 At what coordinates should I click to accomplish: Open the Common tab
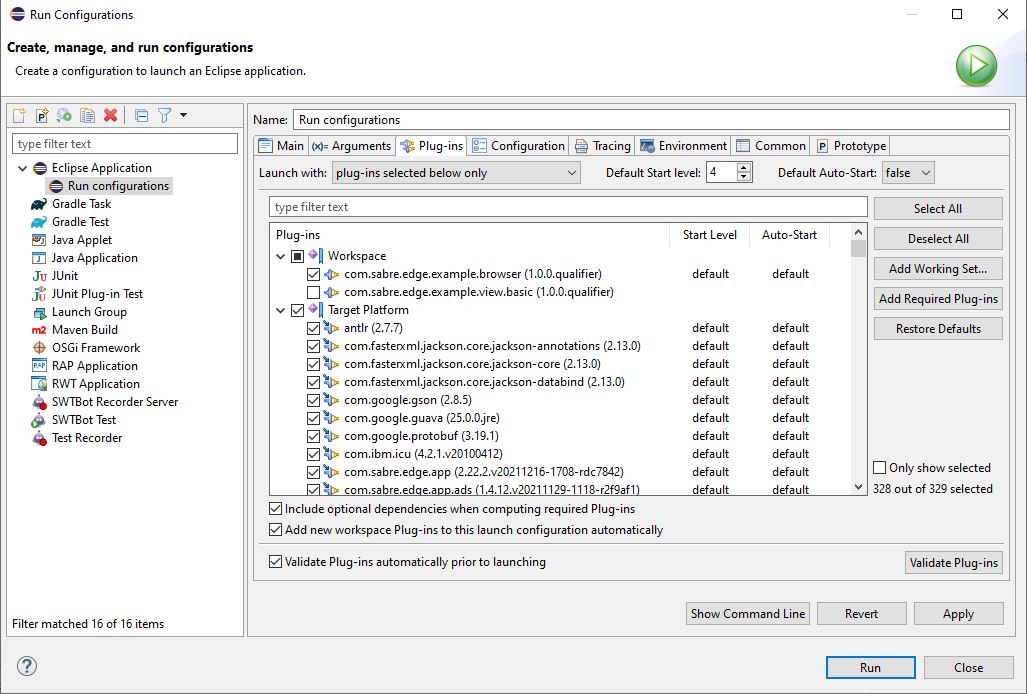[x=771, y=146]
